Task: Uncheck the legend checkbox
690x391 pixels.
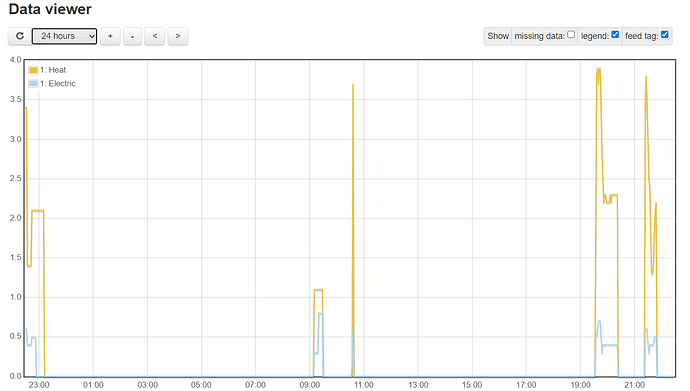Action: [x=615, y=34]
